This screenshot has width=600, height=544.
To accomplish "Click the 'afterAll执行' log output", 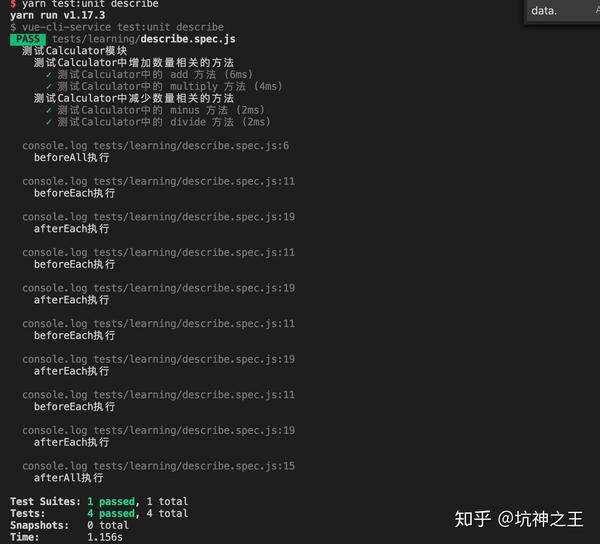I will point(68,478).
